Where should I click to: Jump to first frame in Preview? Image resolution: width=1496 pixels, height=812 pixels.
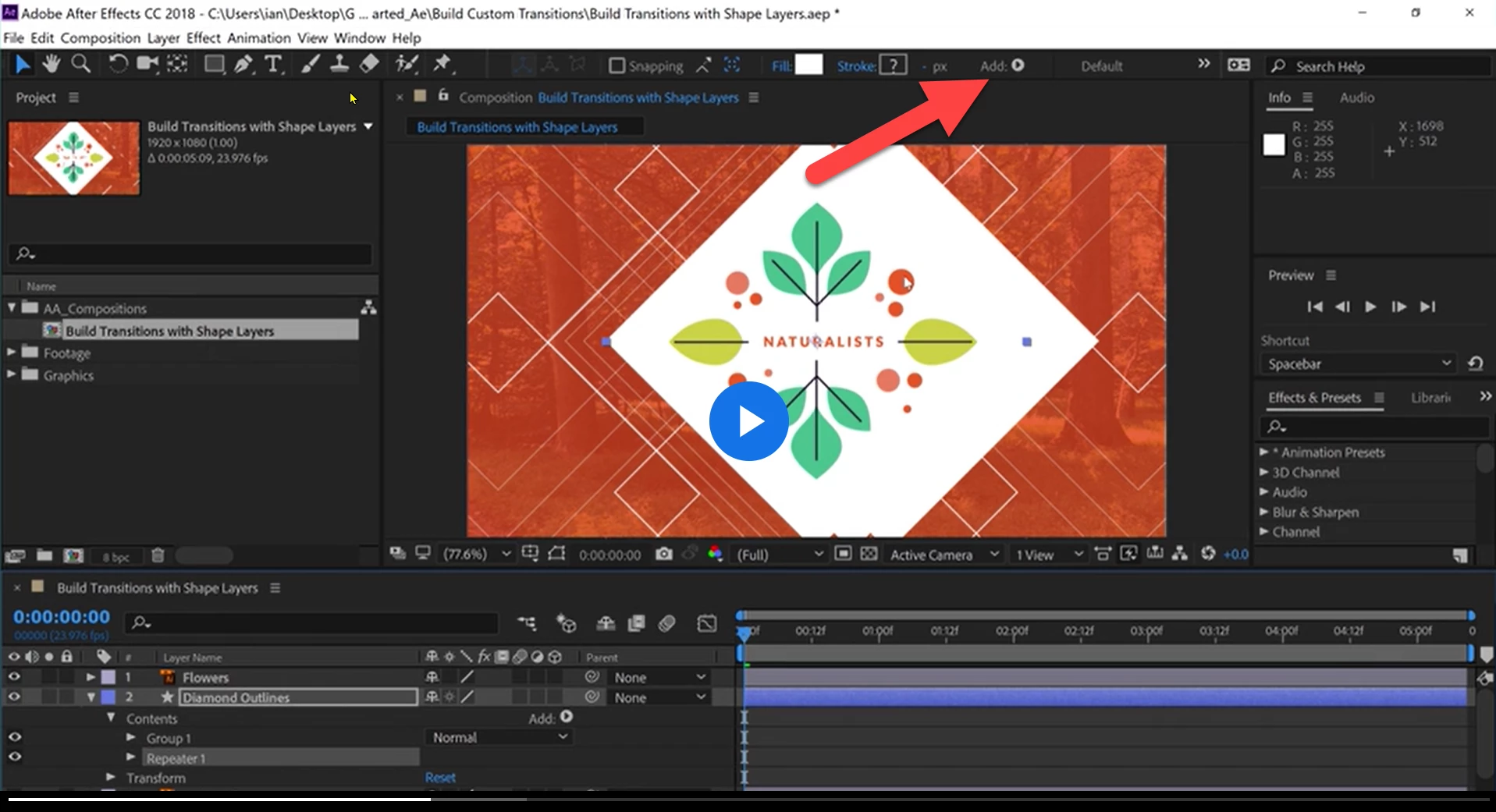coord(1314,307)
